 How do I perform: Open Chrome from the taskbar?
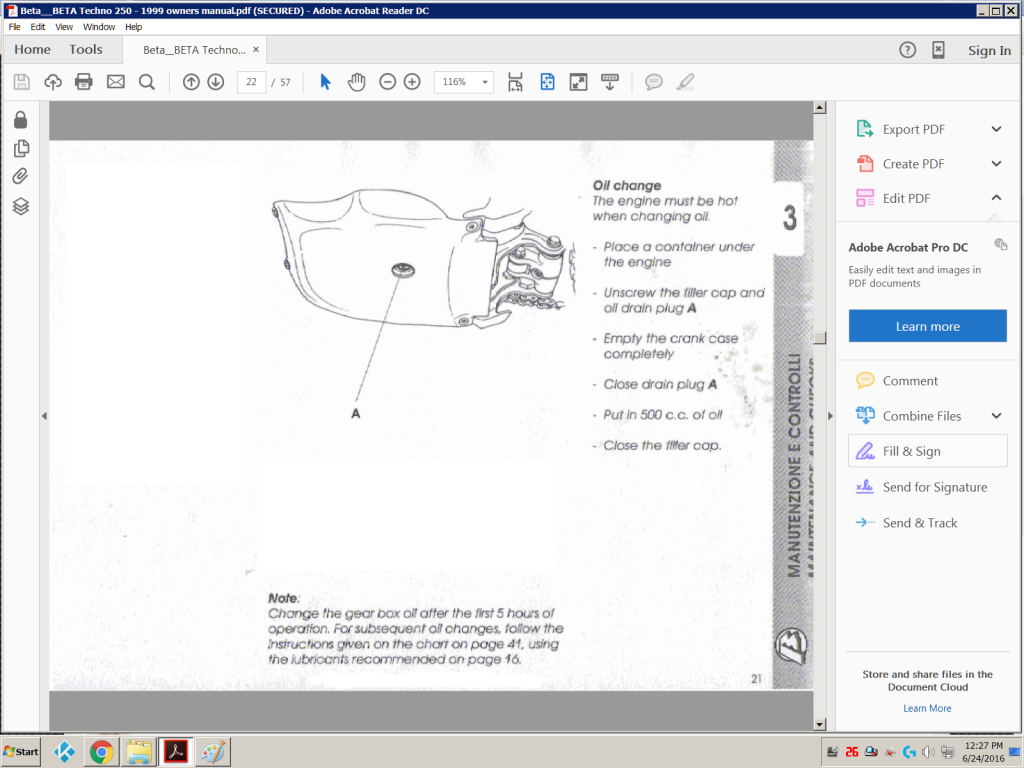tap(101, 751)
